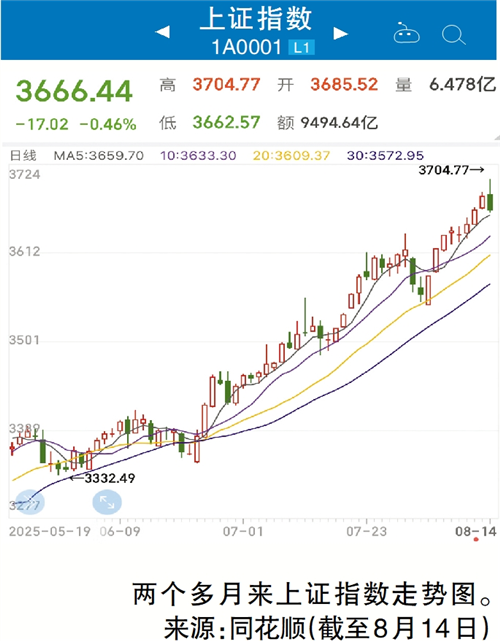Go to previous index with left arrow
This screenshot has height=641, width=500.
click(163, 32)
